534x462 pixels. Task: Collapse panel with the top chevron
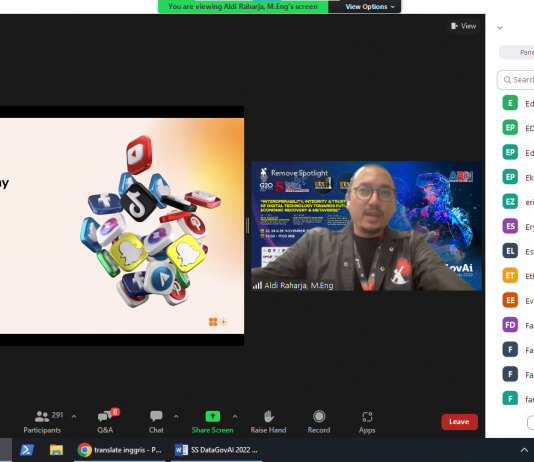pos(500,28)
